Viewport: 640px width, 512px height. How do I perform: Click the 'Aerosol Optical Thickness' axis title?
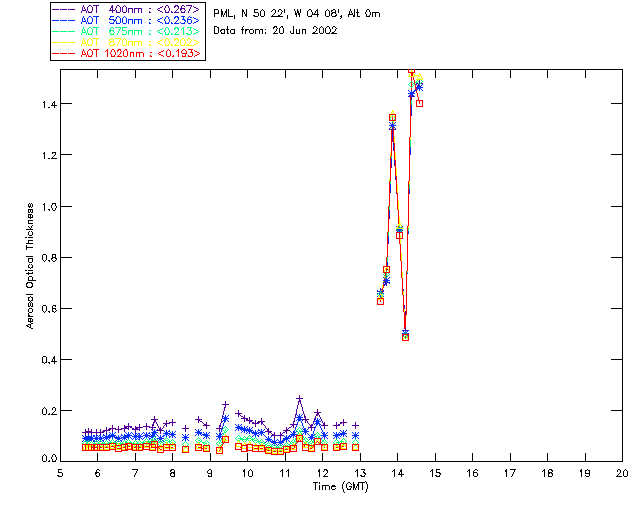30,266
